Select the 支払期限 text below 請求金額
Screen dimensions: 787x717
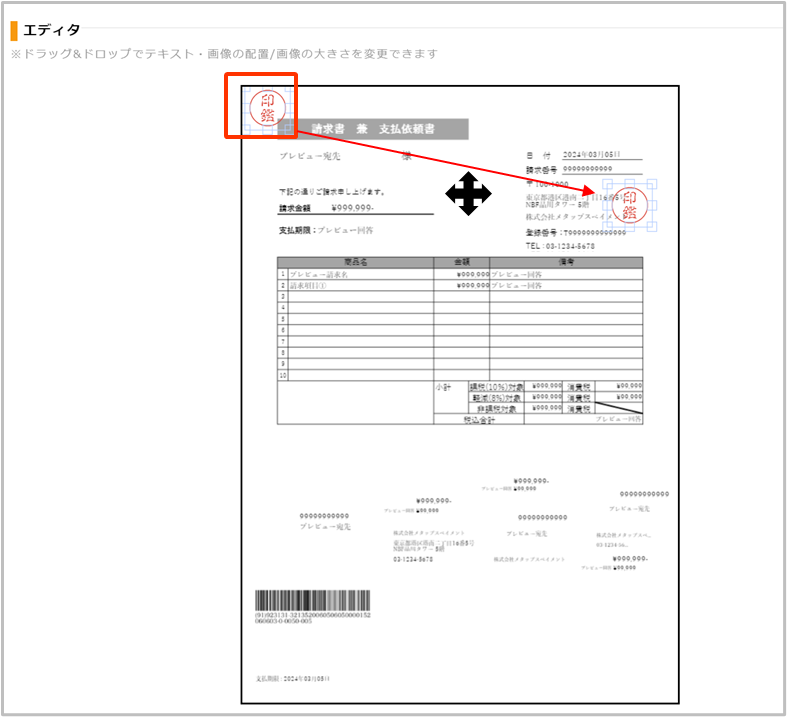(326, 230)
